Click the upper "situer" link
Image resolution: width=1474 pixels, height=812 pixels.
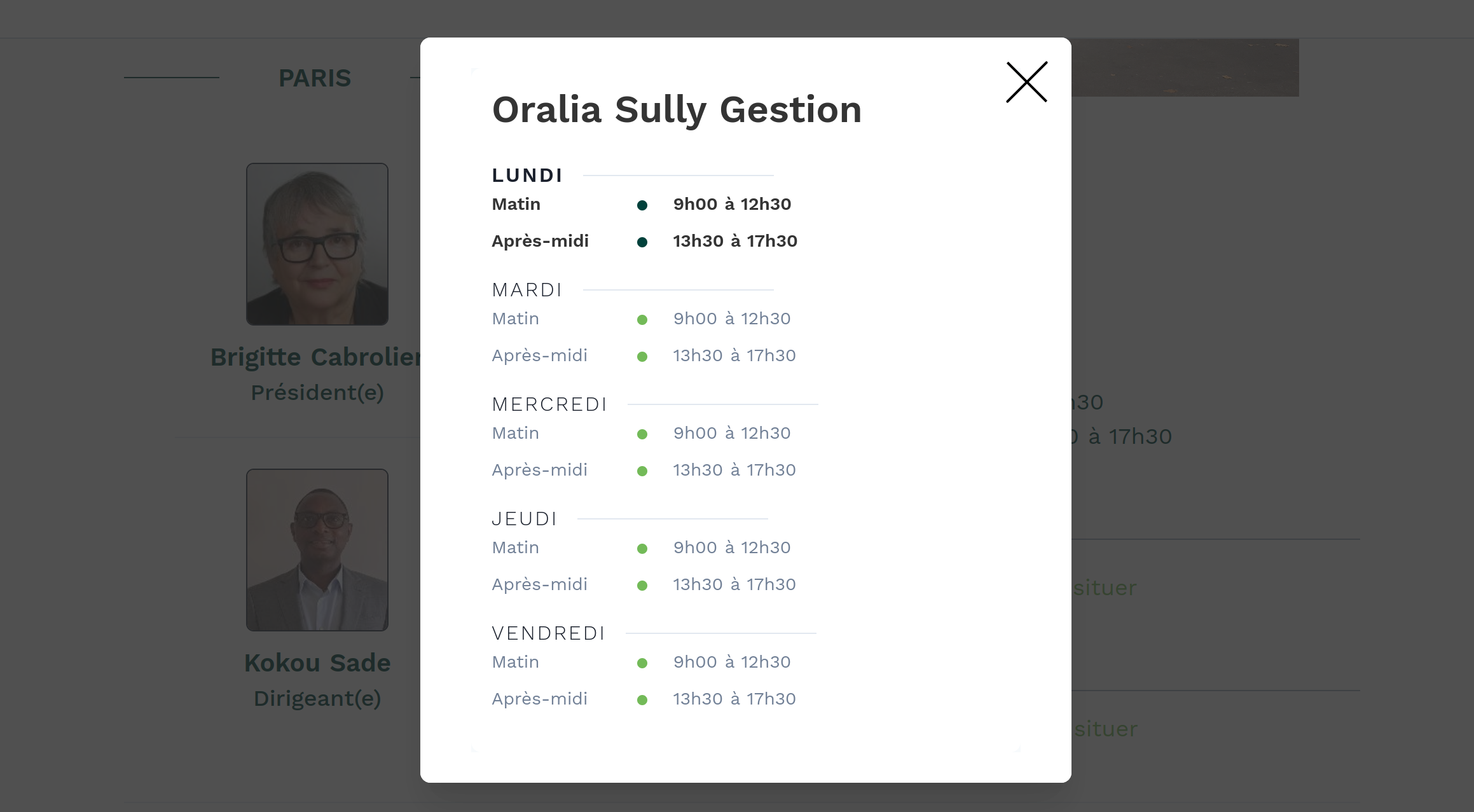(1105, 588)
